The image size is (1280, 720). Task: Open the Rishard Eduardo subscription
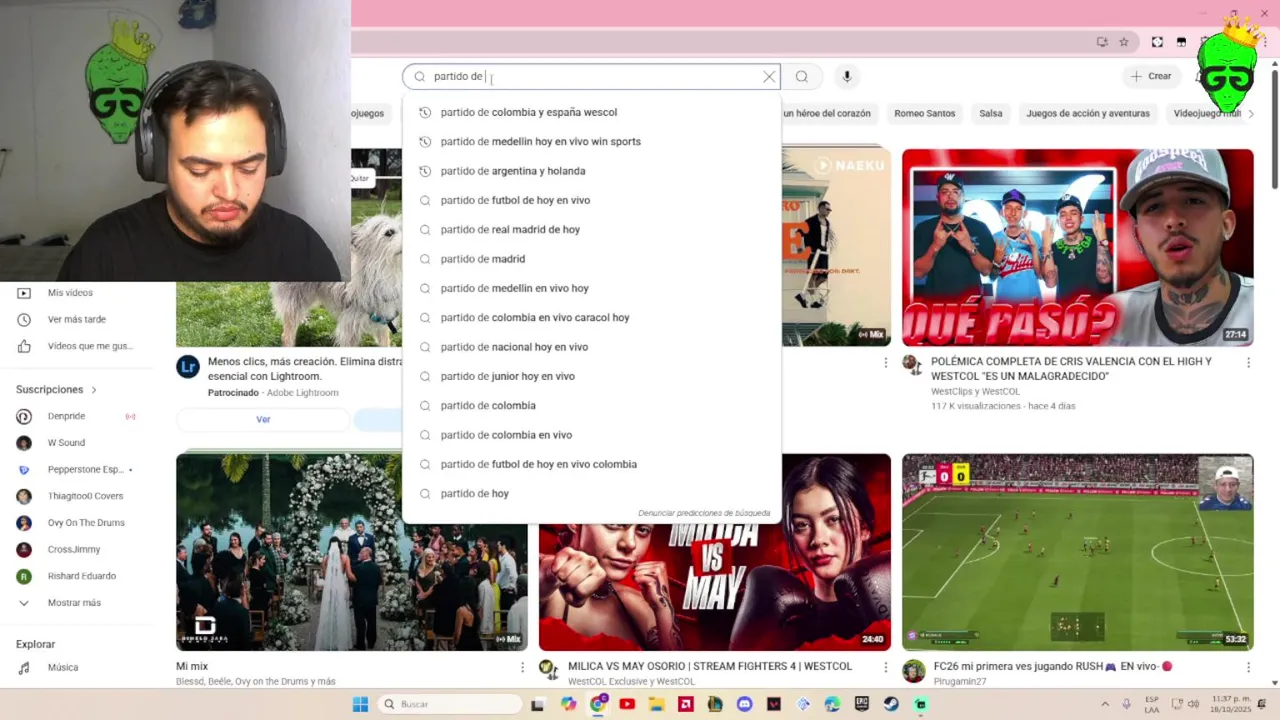(81, 576)
